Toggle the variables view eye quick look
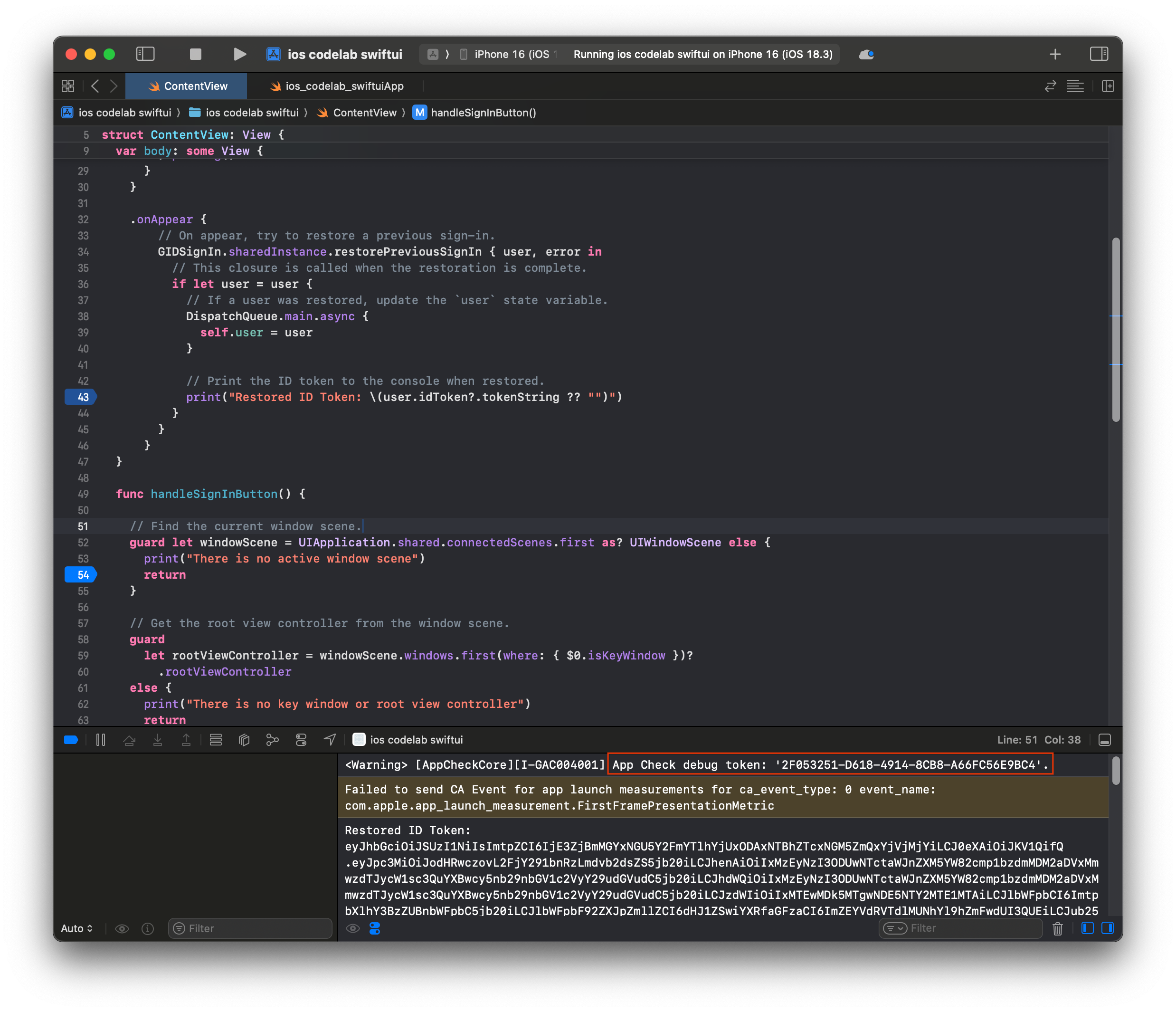 coord(122,928)
